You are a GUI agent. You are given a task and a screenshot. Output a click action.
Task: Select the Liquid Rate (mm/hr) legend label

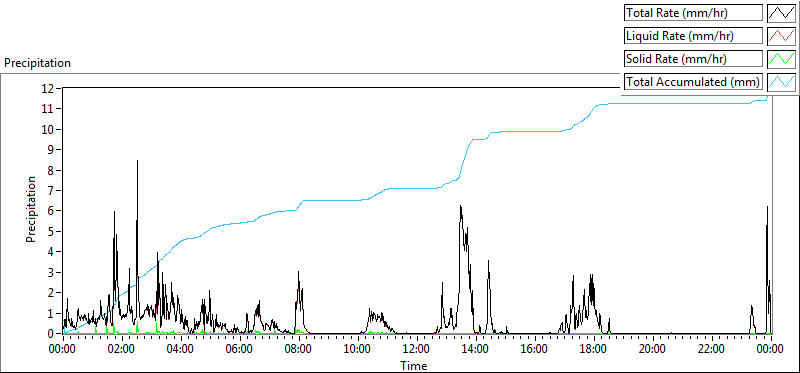[x=693, y=36]
